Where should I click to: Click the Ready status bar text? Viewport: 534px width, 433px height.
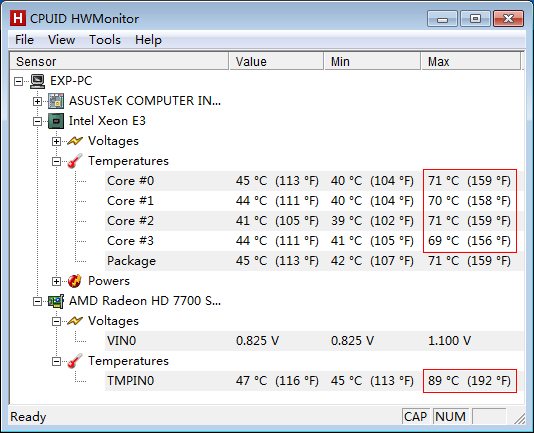tap(28, 417)
